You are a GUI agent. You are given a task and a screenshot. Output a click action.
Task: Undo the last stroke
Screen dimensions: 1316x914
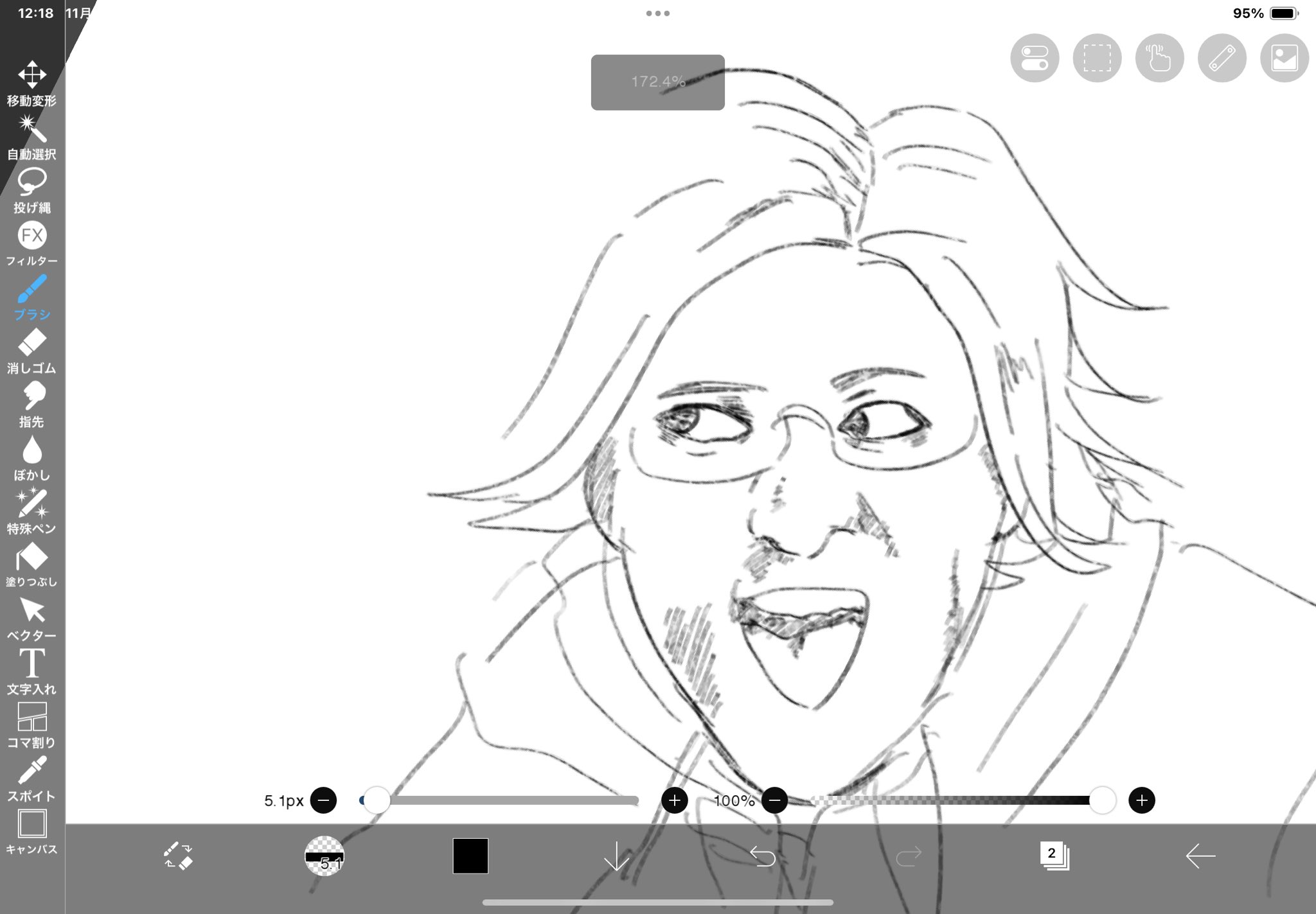point(763,856)
